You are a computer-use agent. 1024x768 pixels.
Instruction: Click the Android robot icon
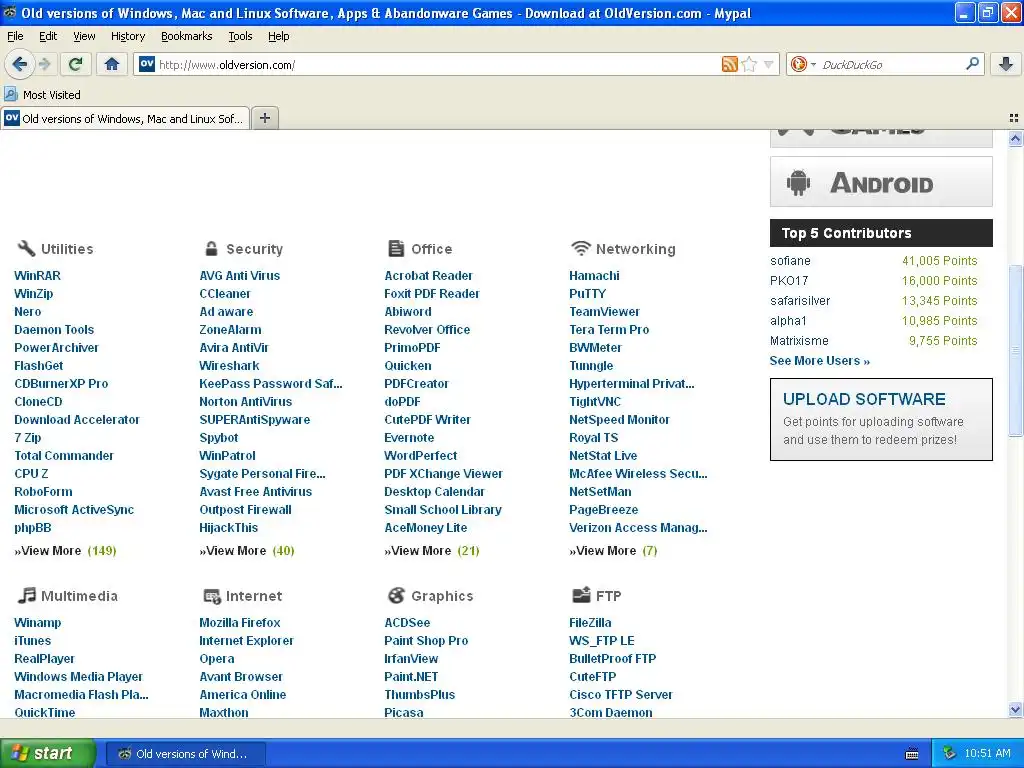[798, 183]
